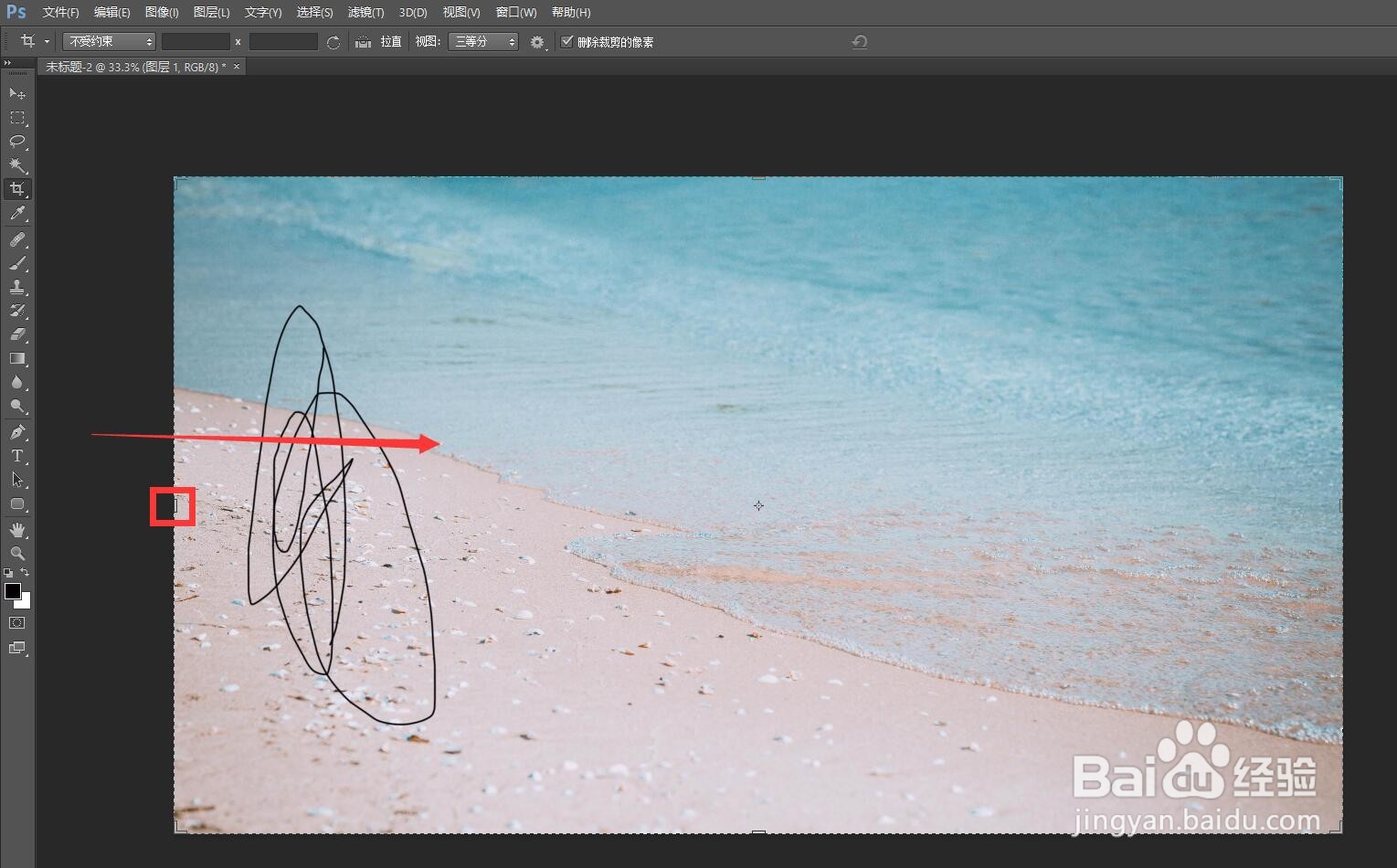Click the top-middle crop handle
The height and width of the screenshot is (868, 1397).
coord(758,177)
